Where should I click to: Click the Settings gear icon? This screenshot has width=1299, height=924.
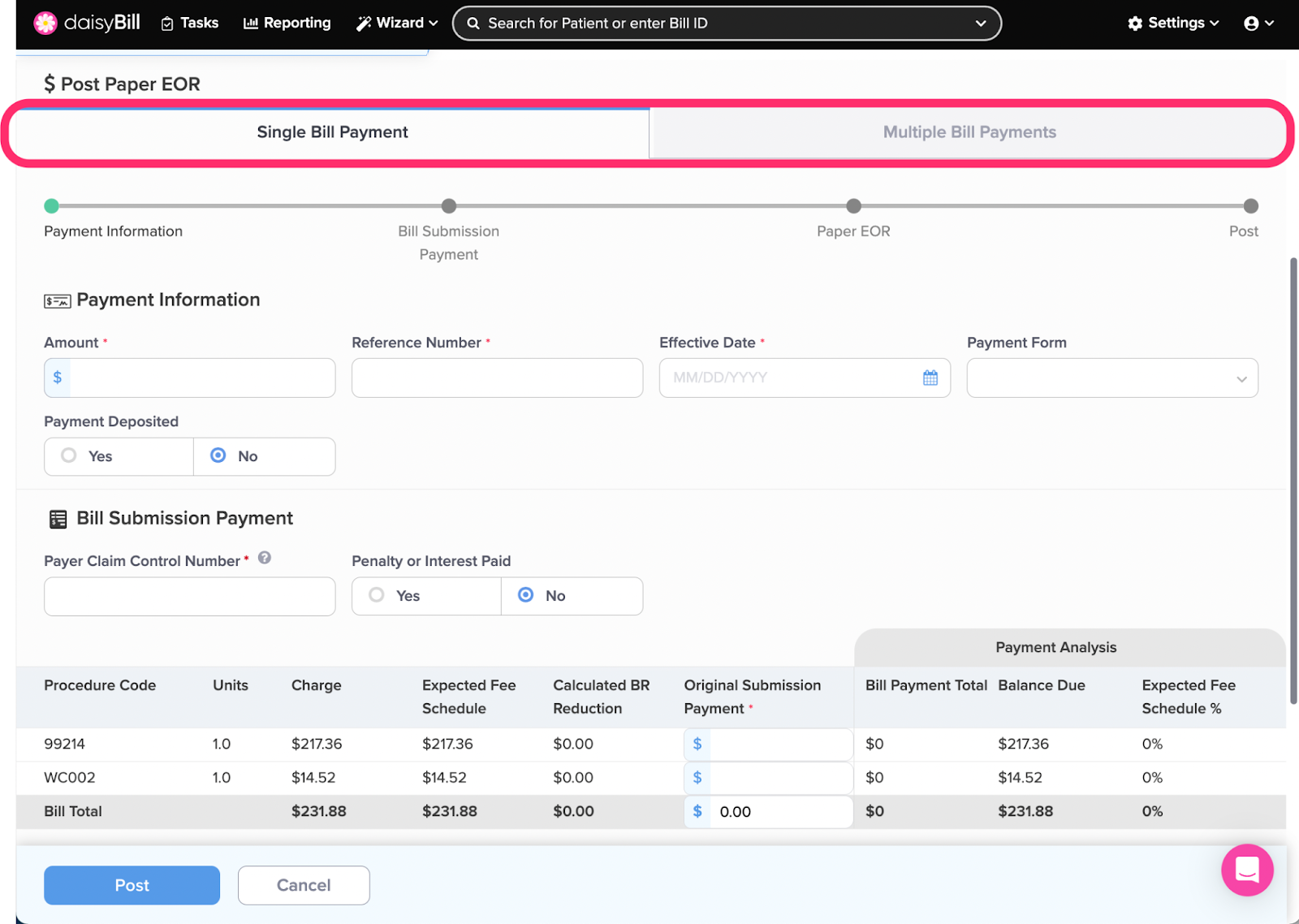(x=1135, y=24)
